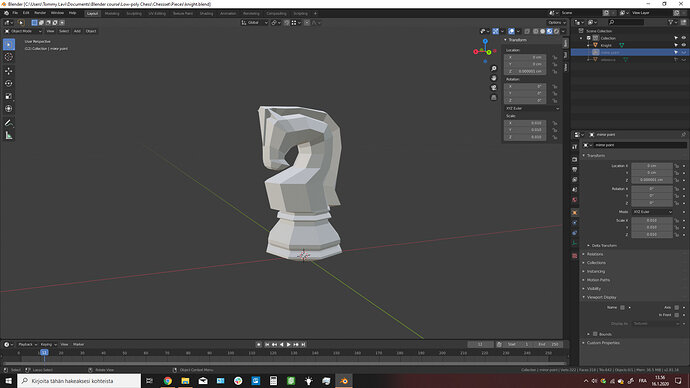Open the Scene properties tab icon

pos(575,190)
